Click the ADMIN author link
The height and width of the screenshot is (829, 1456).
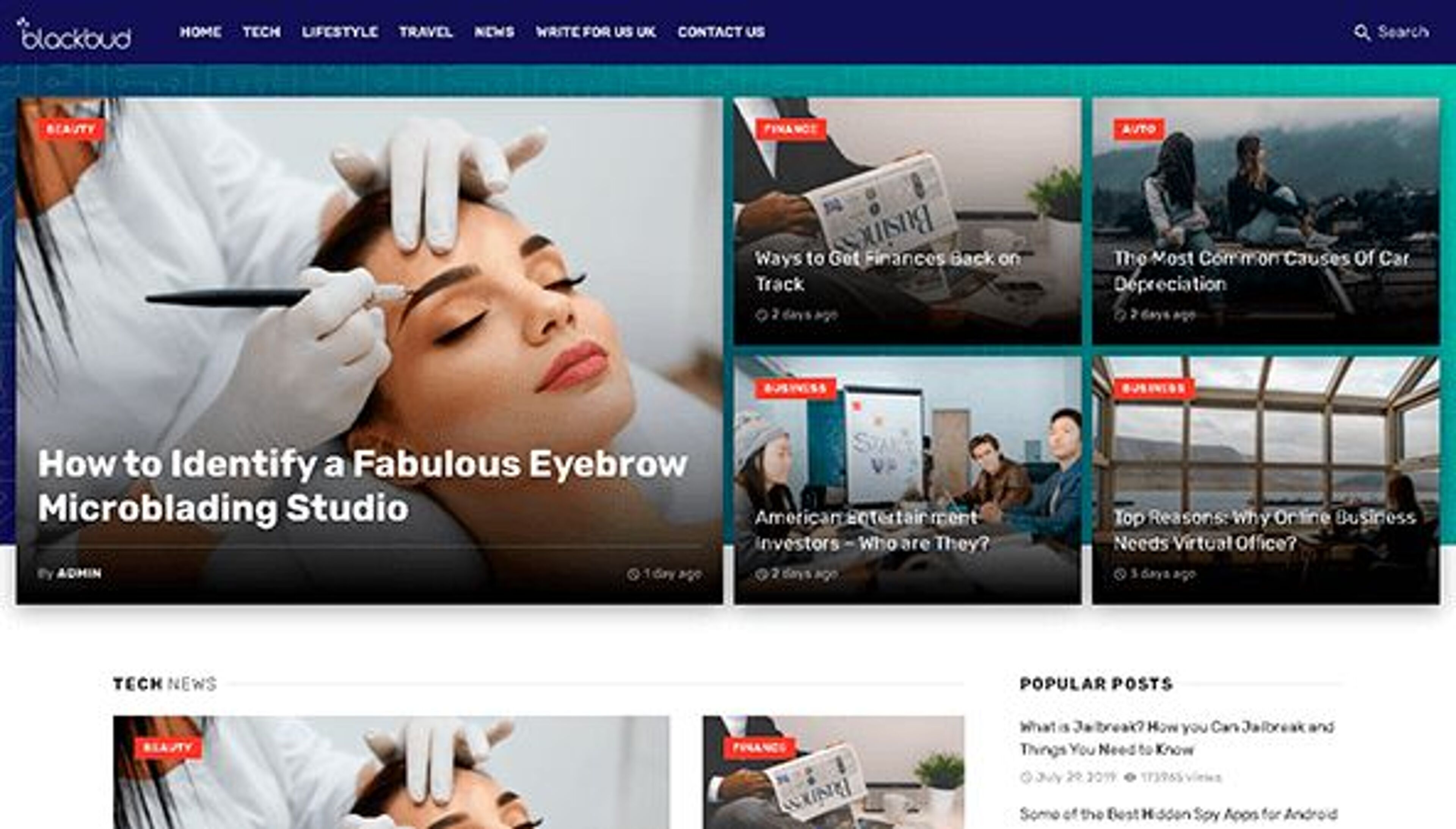pyautogui.click(x=79, y=573)
